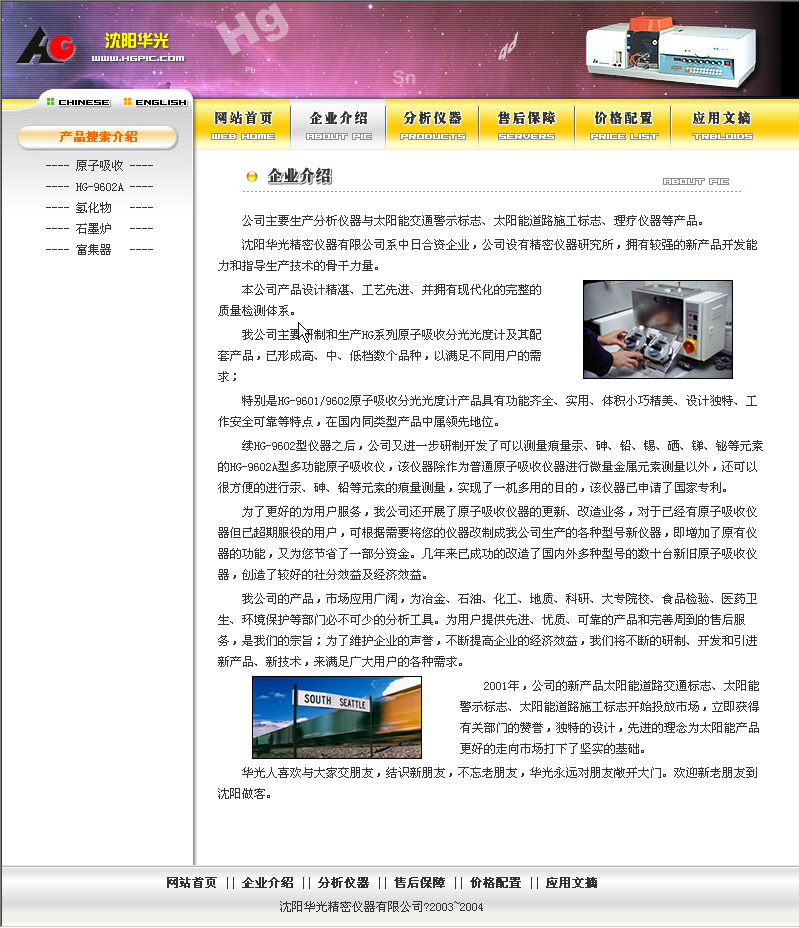Select 原子吸收 in sidebar list
The width and height of the screenshot is (799, 928).
pos(99,166)
